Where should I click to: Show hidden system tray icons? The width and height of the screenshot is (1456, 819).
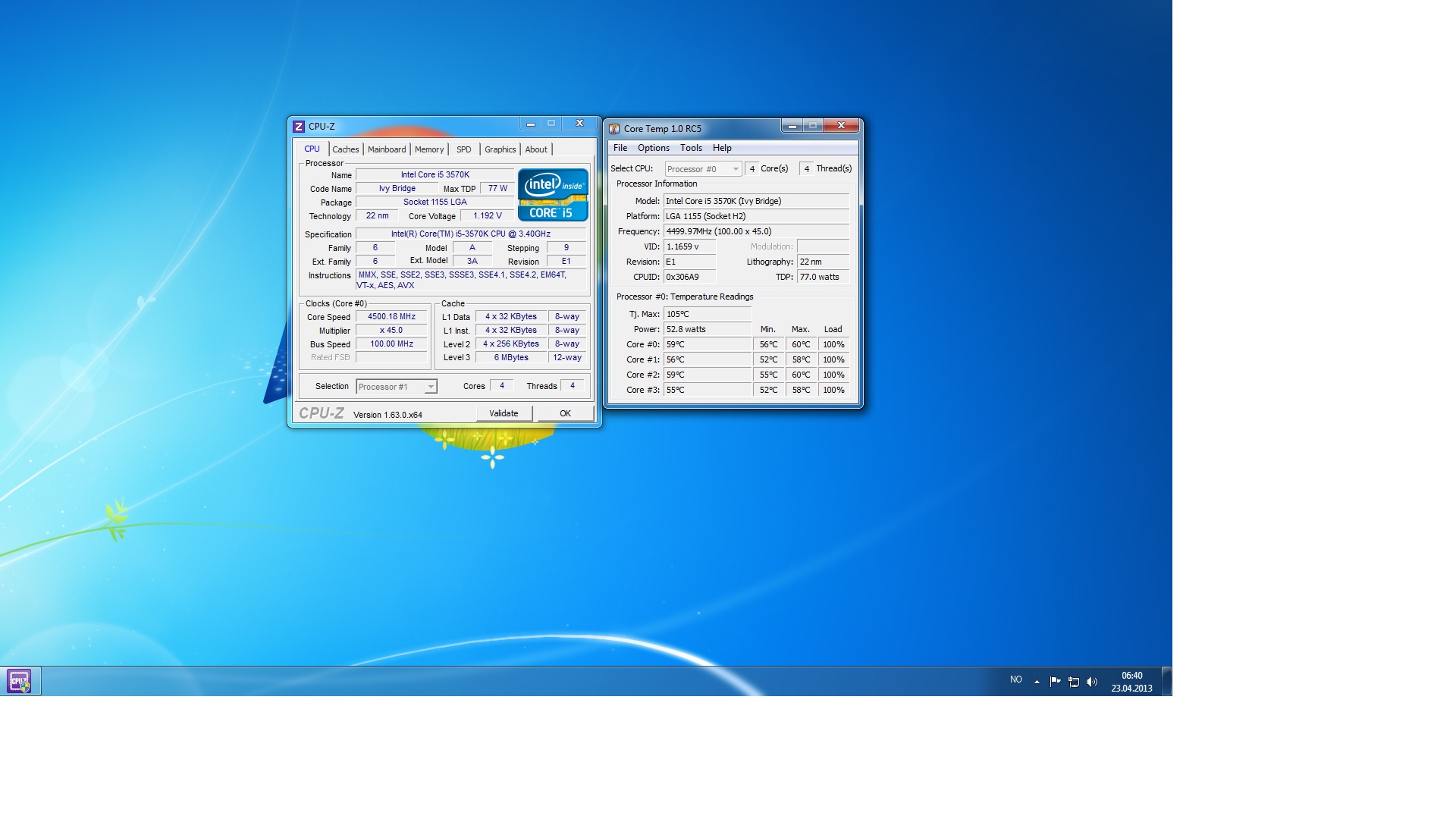click(1037, 682)
